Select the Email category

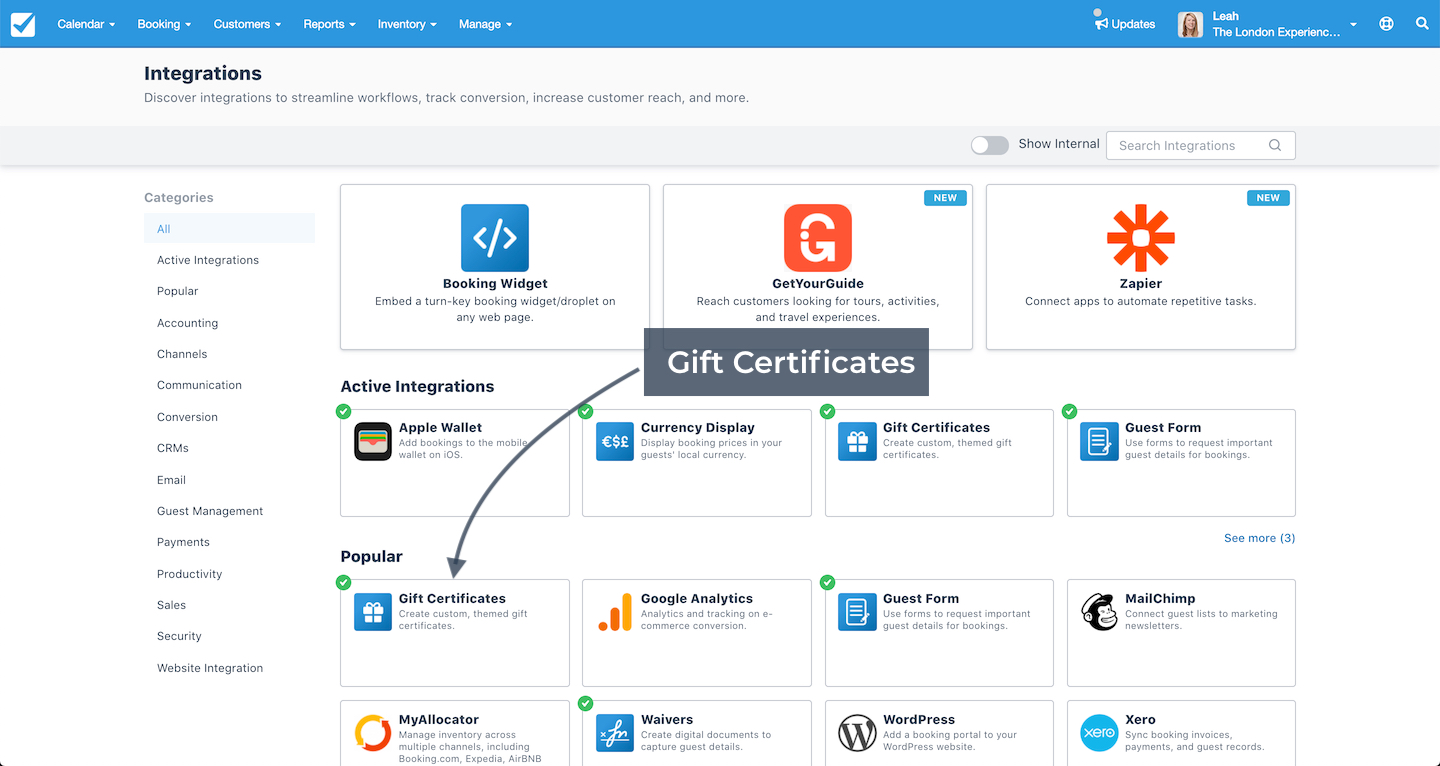coord(171,480)
